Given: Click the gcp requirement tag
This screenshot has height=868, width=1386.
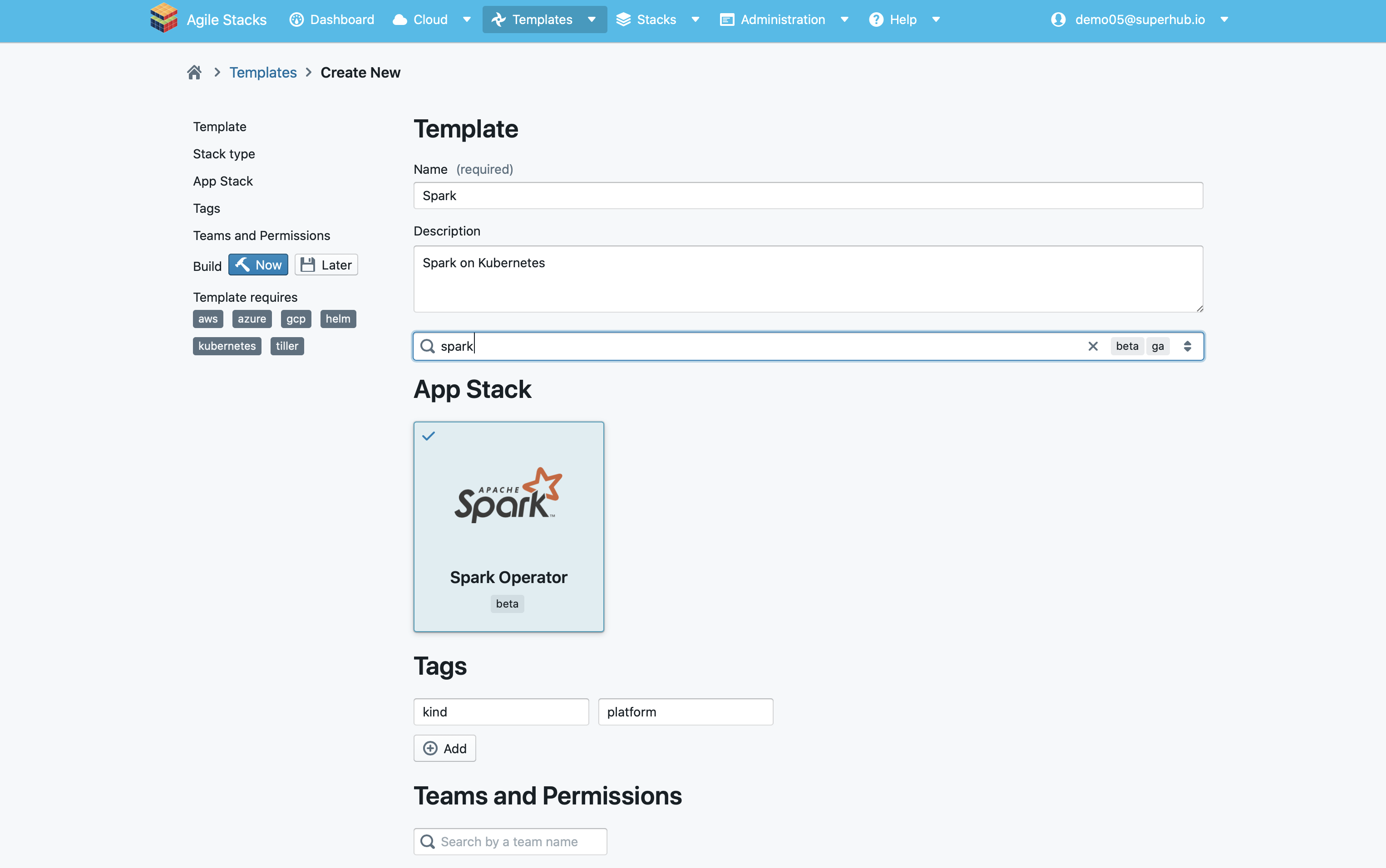Looking at the screenshot, I should [296, 319].
